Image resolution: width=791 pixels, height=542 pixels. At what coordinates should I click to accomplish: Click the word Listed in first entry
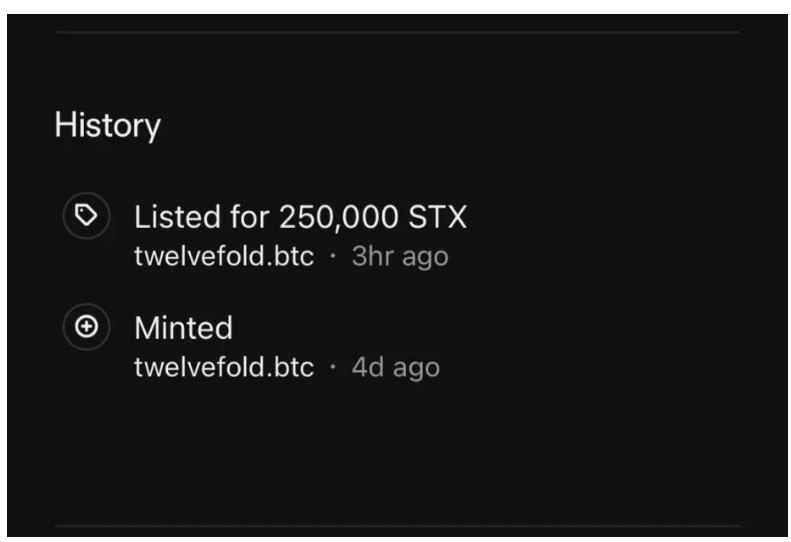[x=177, y=217]
